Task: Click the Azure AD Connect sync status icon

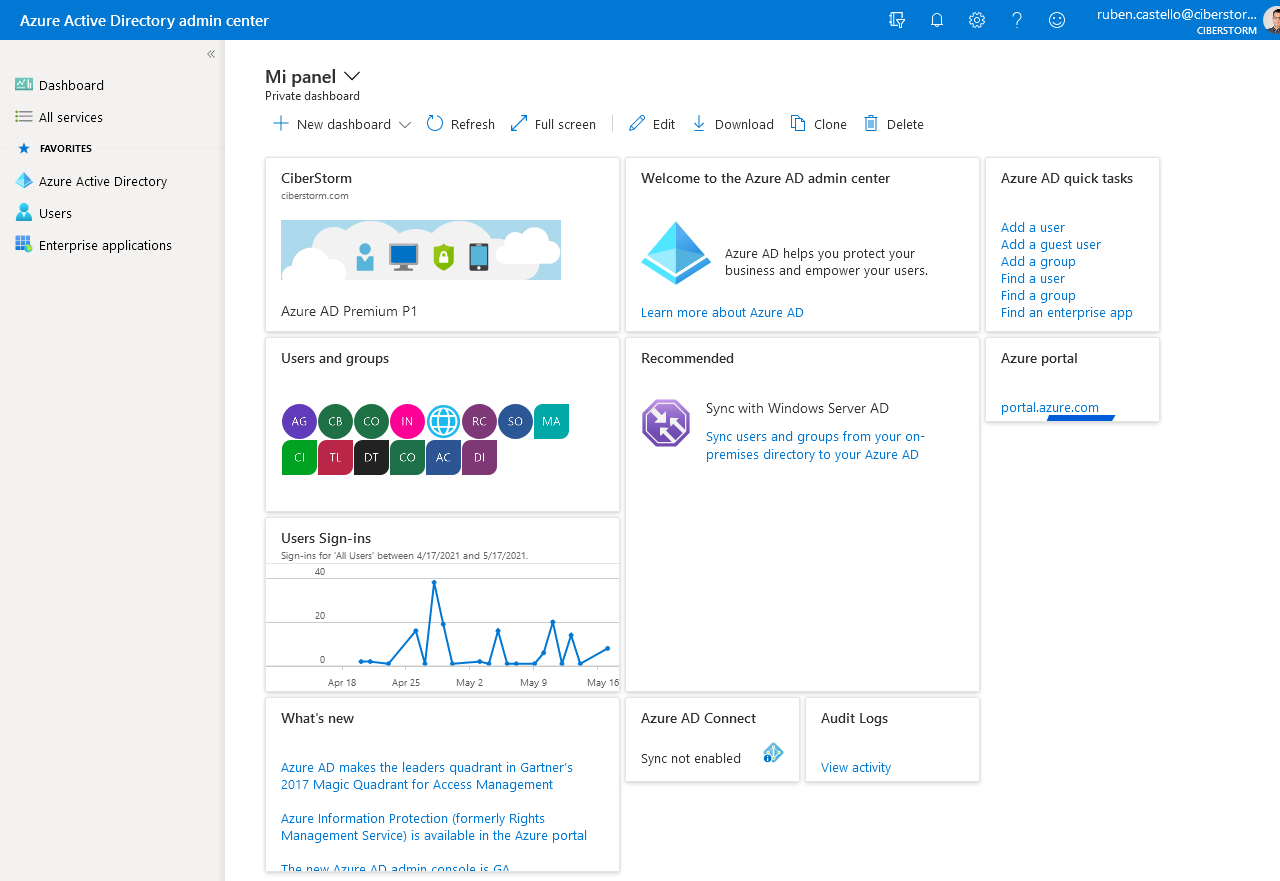Action: (x=772, y=754)
